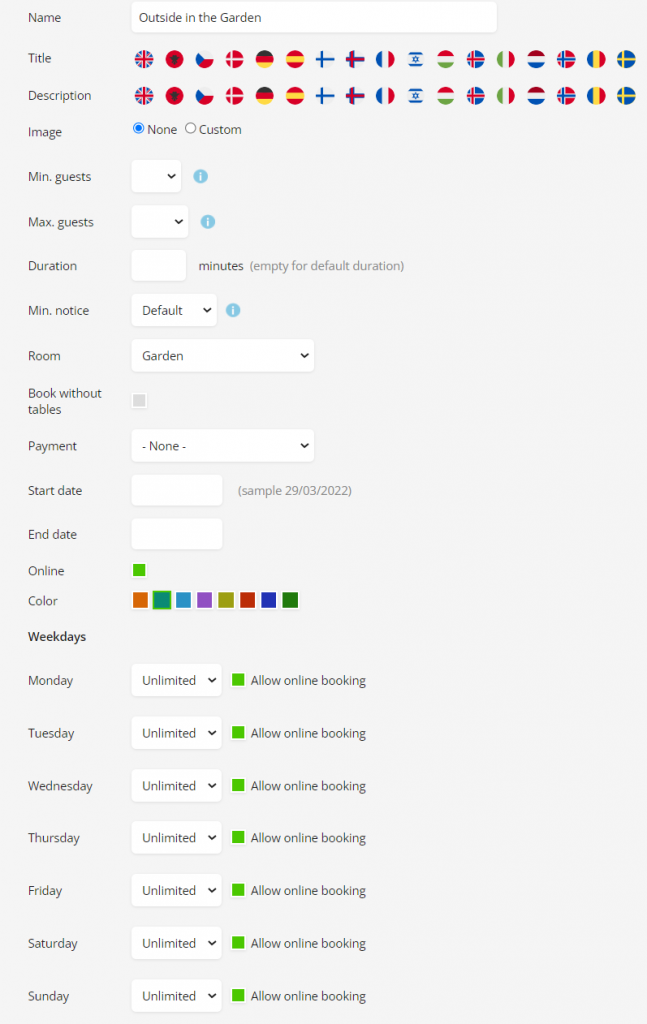Open the Payment dropdown

tap(223, 446)
